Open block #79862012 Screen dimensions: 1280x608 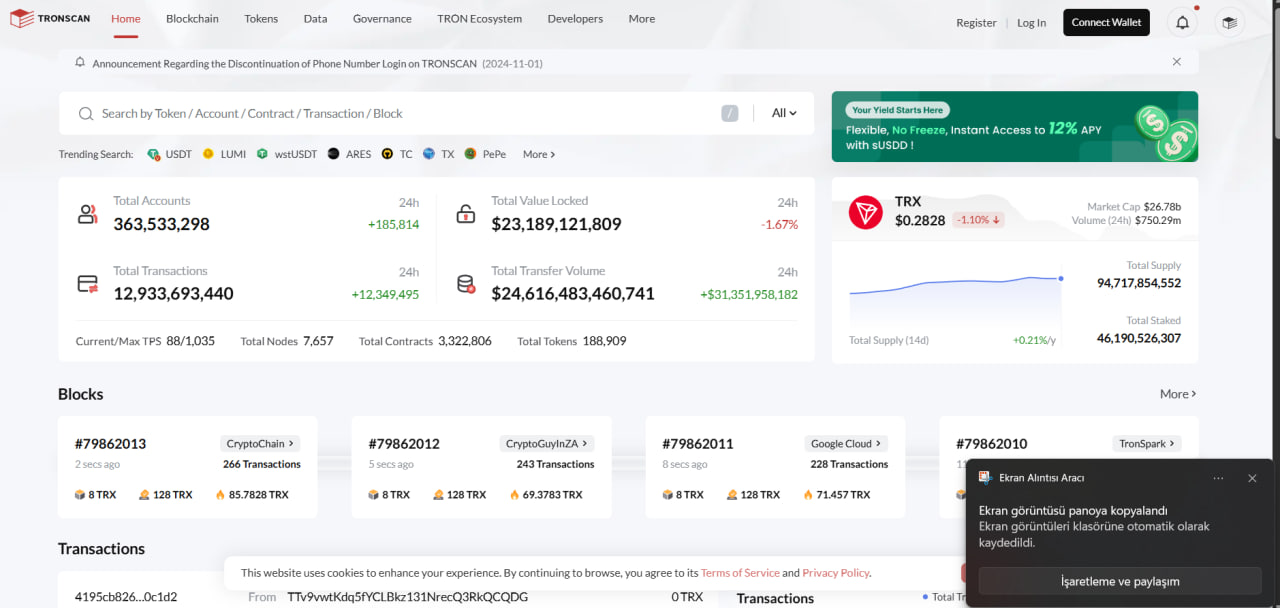(x=404, y=444)
